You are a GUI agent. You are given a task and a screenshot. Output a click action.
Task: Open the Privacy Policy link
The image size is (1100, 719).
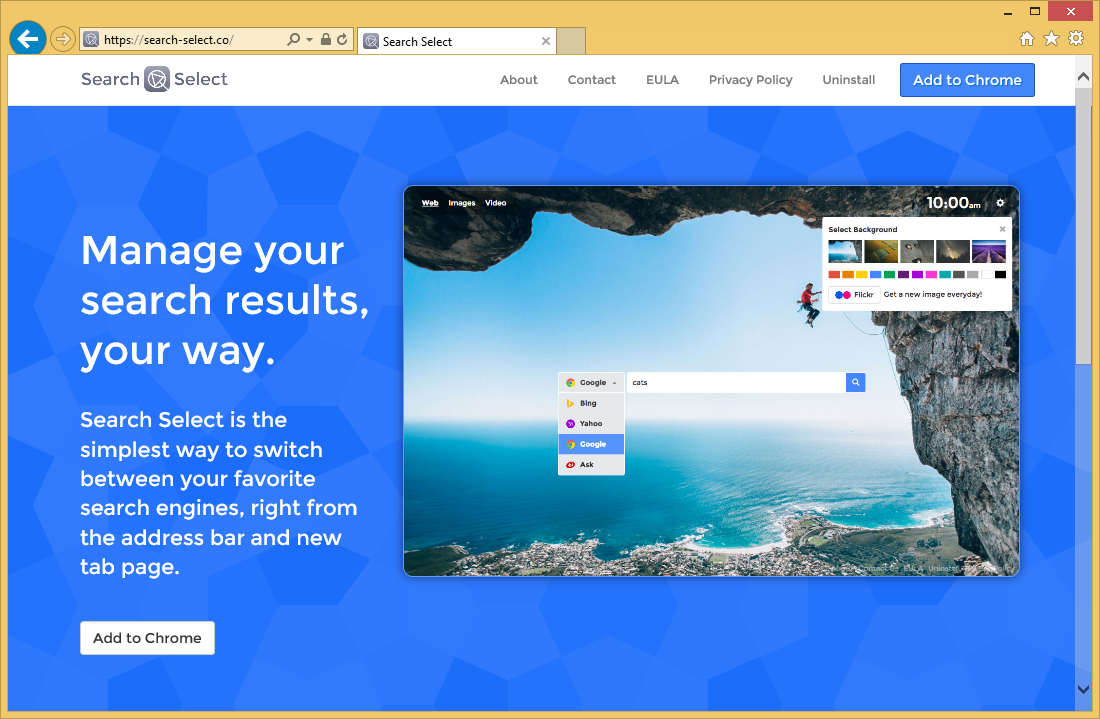(751, 80)
